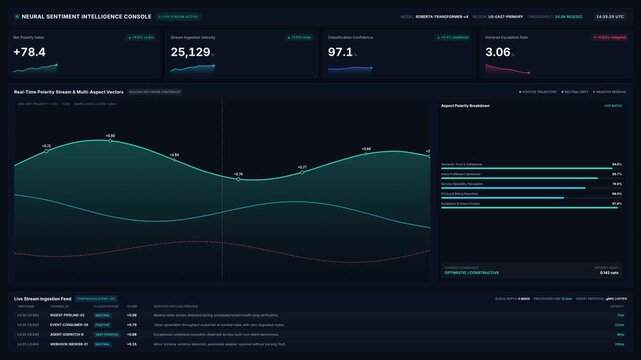Toggle the Negative Residual legend entry
The image size is (641, 360).
click(610, 92)
